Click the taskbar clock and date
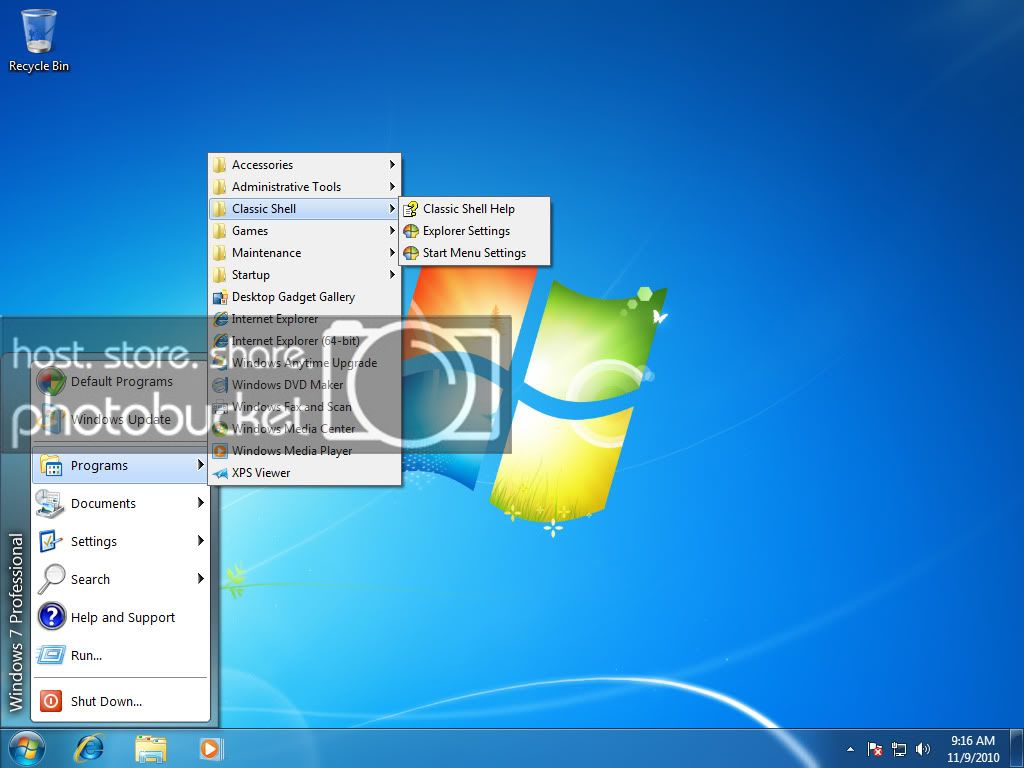 (x=970, y=749)
